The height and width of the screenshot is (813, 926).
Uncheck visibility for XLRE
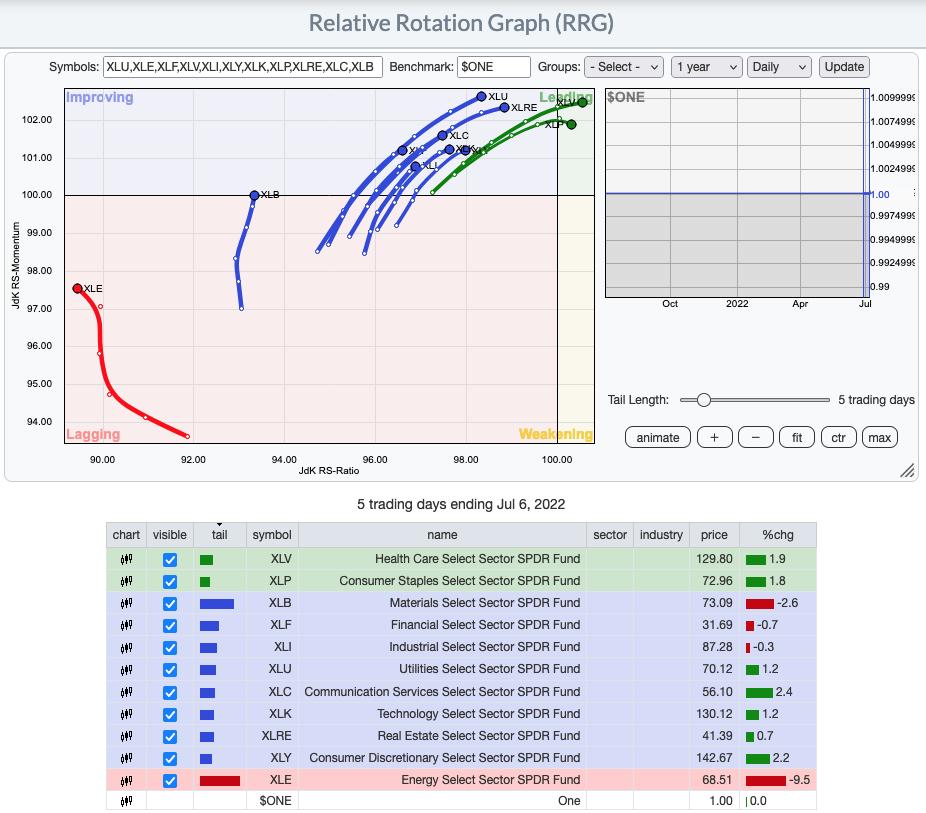tap(169, 737)
